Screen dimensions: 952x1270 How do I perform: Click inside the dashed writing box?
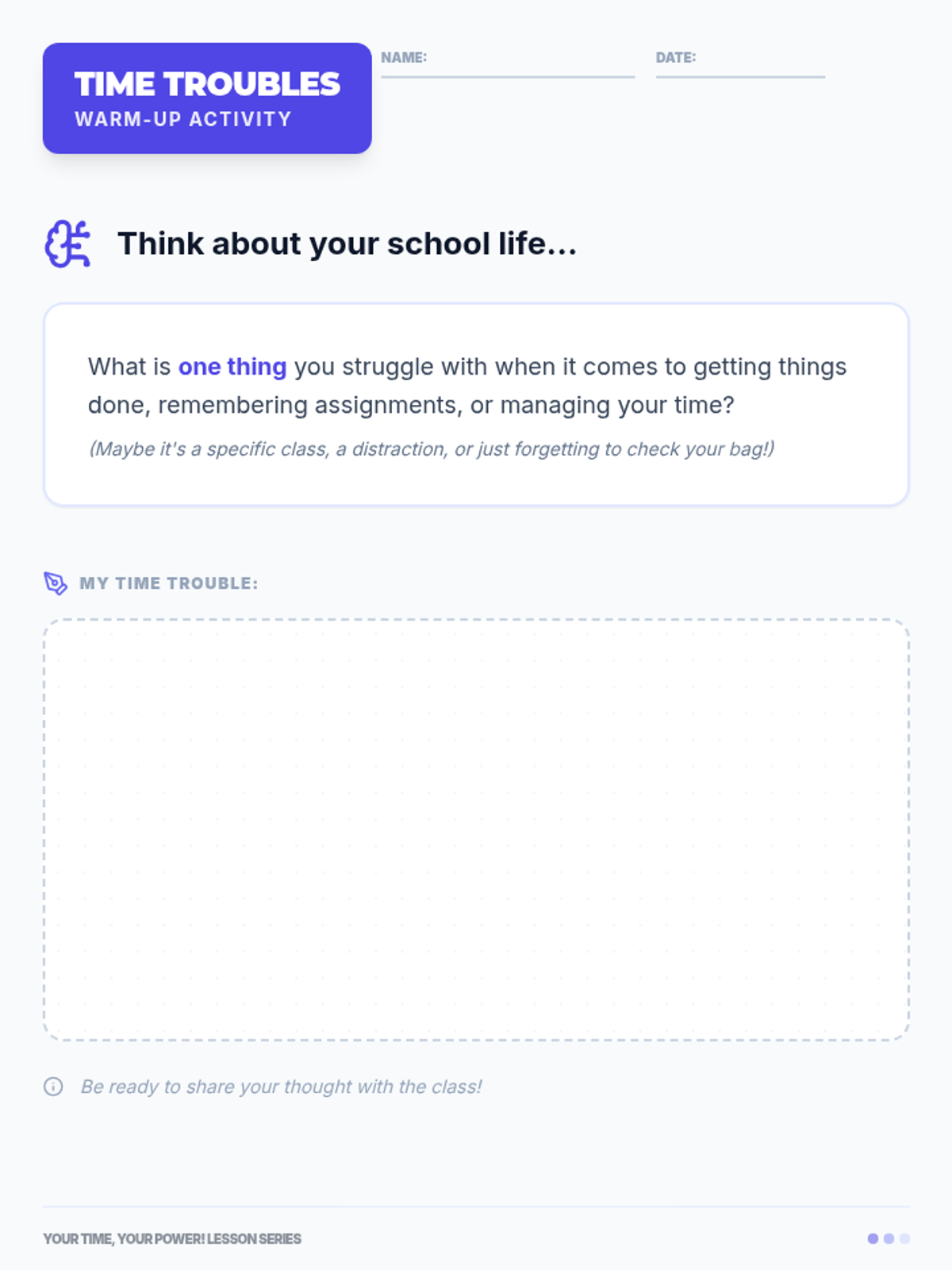click(476, 829)
